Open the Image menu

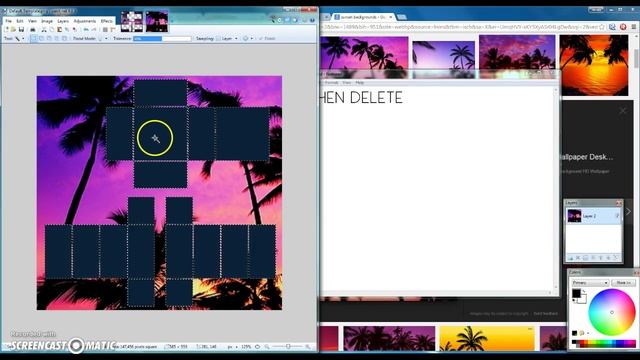point(47,21)
